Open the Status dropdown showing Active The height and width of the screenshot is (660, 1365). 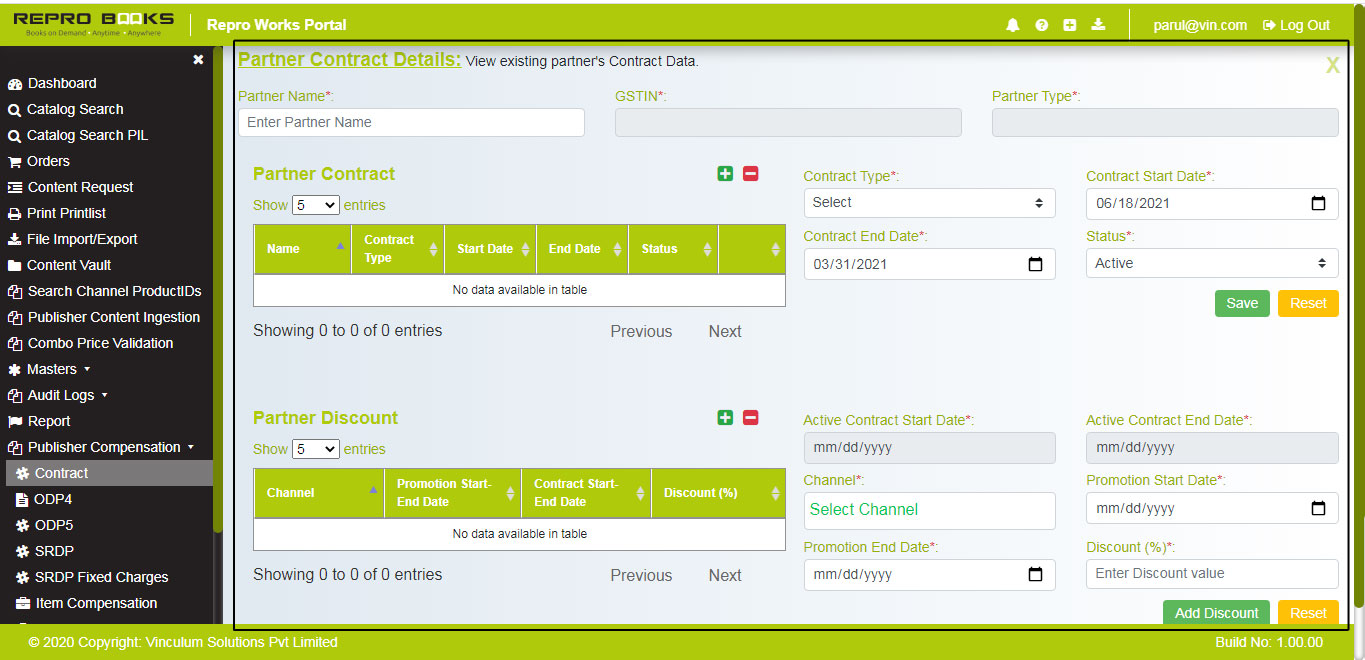[1211, 263]
